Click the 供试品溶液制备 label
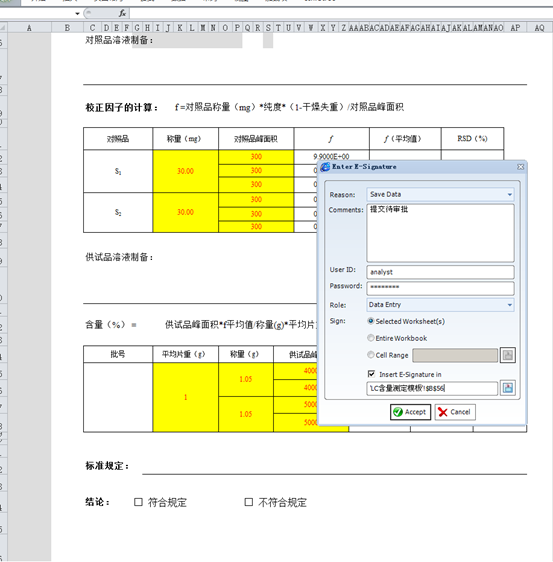Viewport: 553px width, 562px height. (x=119, y=257)
